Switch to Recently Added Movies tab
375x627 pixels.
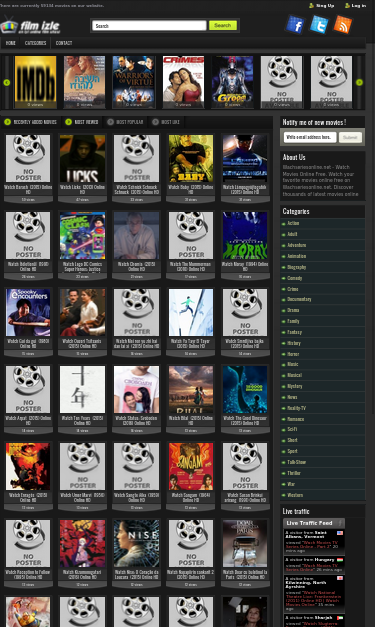31,122
